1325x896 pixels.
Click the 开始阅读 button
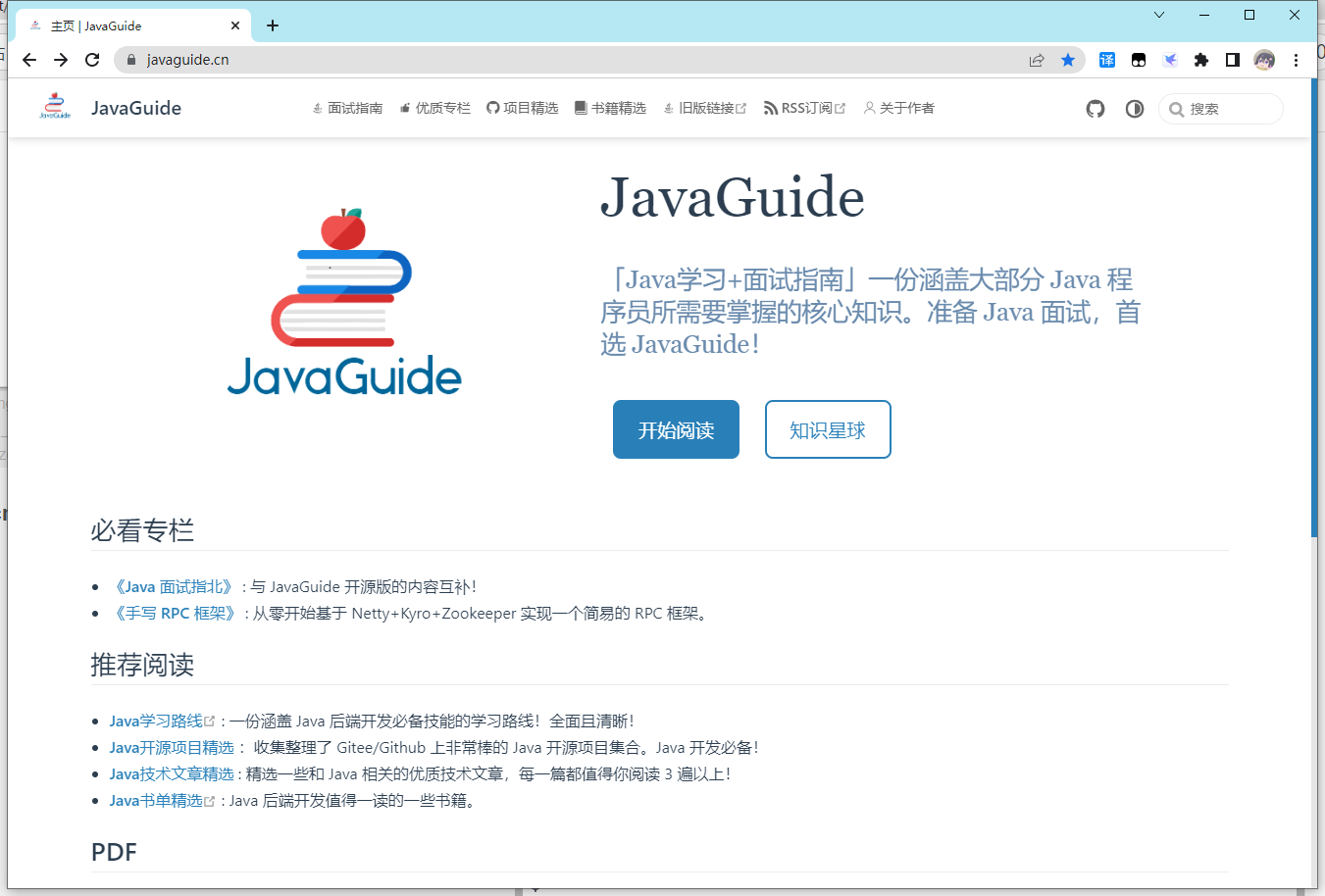tap(676, 429)
